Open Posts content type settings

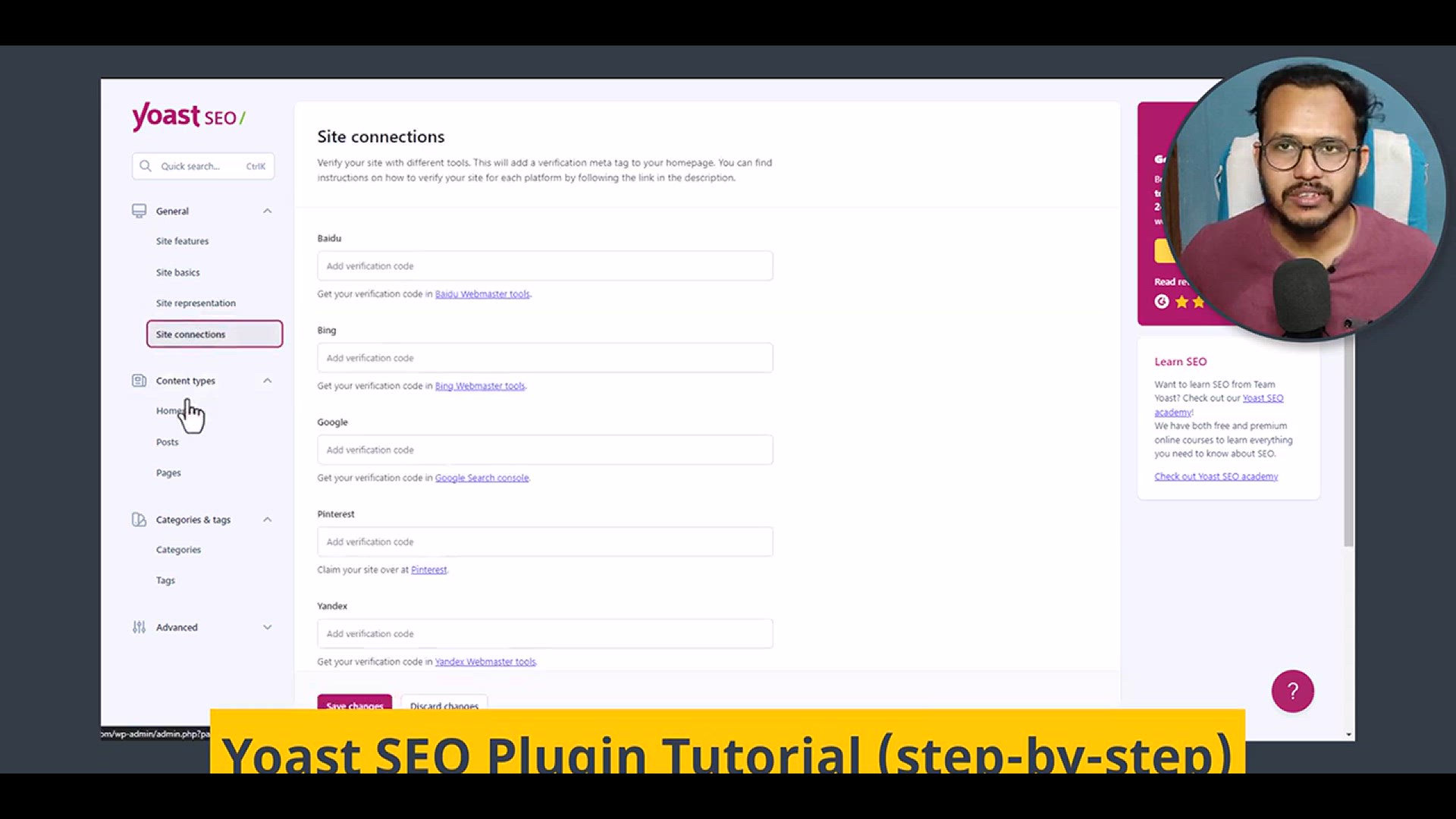[x=167, y=442]
